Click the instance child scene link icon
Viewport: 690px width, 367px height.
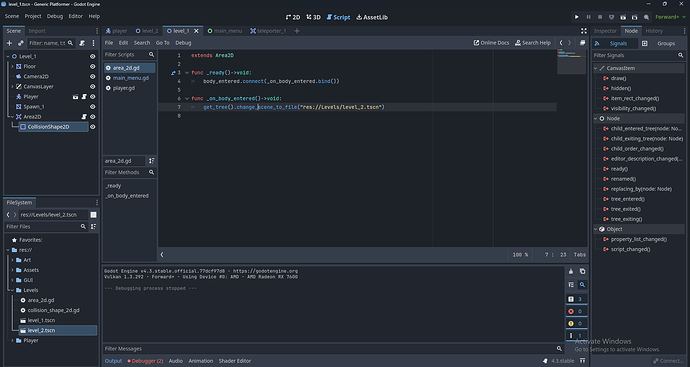(20, 43)
